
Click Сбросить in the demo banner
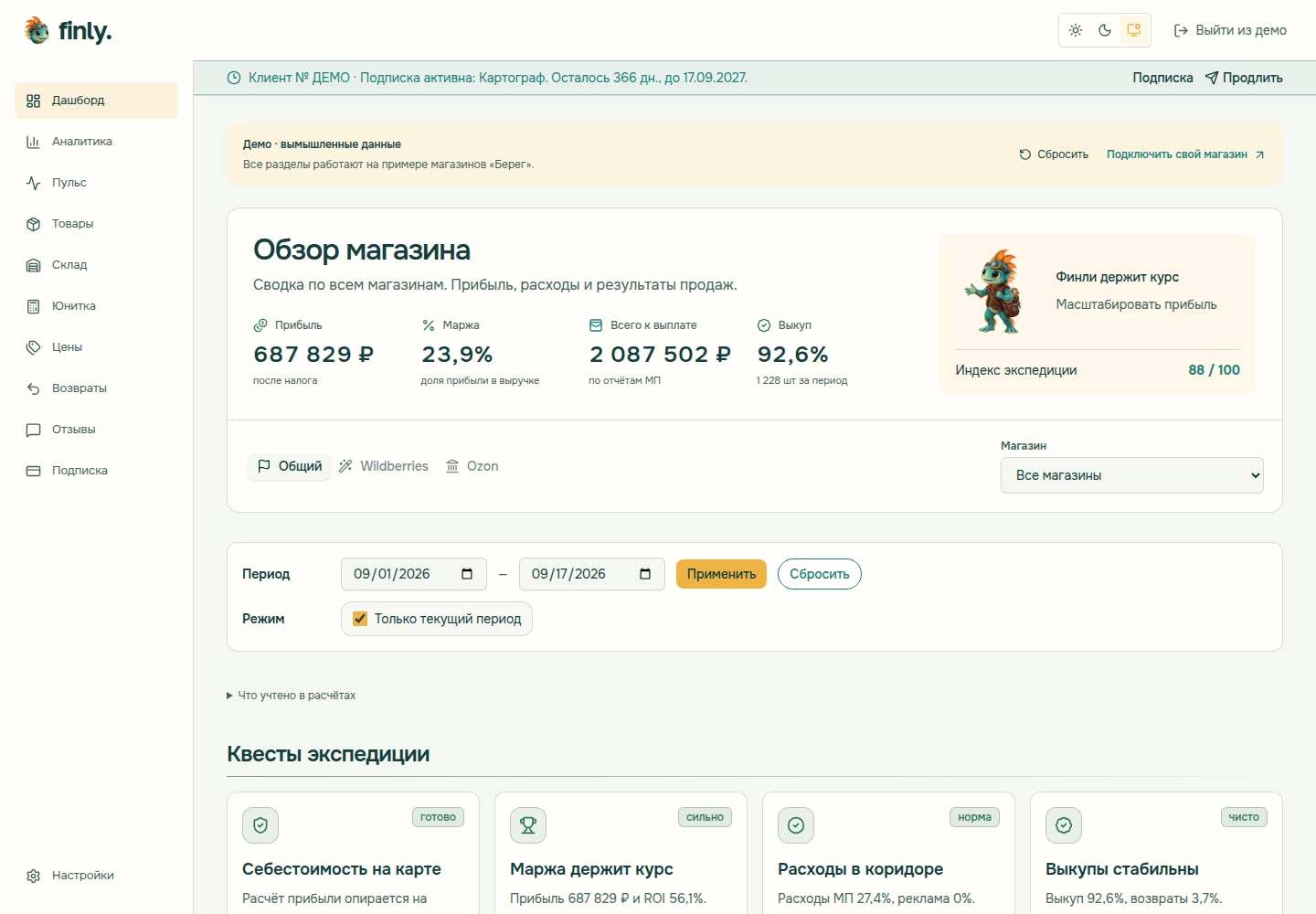(x=1054, y=154)
